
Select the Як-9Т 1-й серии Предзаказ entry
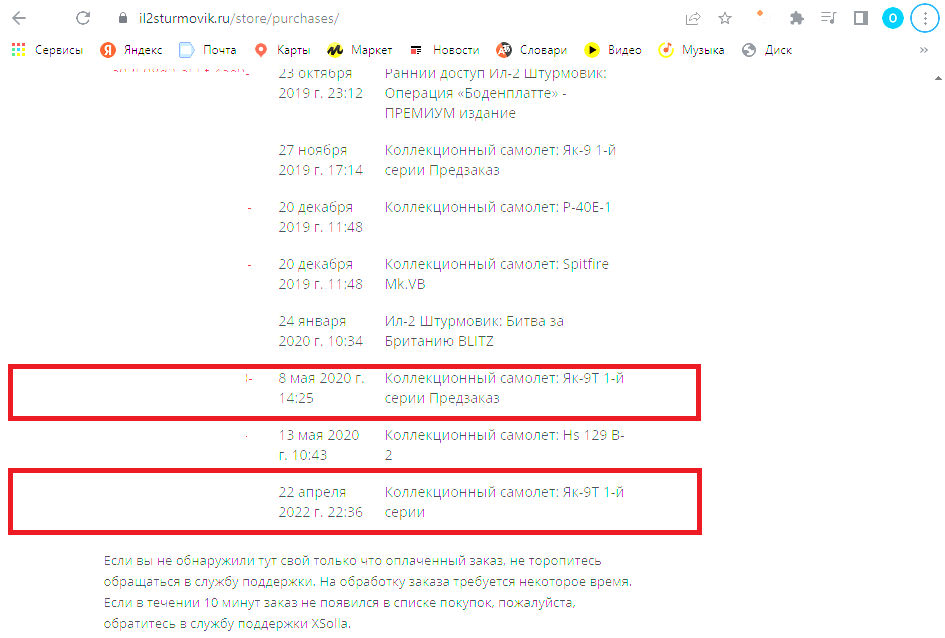[504, 389]
